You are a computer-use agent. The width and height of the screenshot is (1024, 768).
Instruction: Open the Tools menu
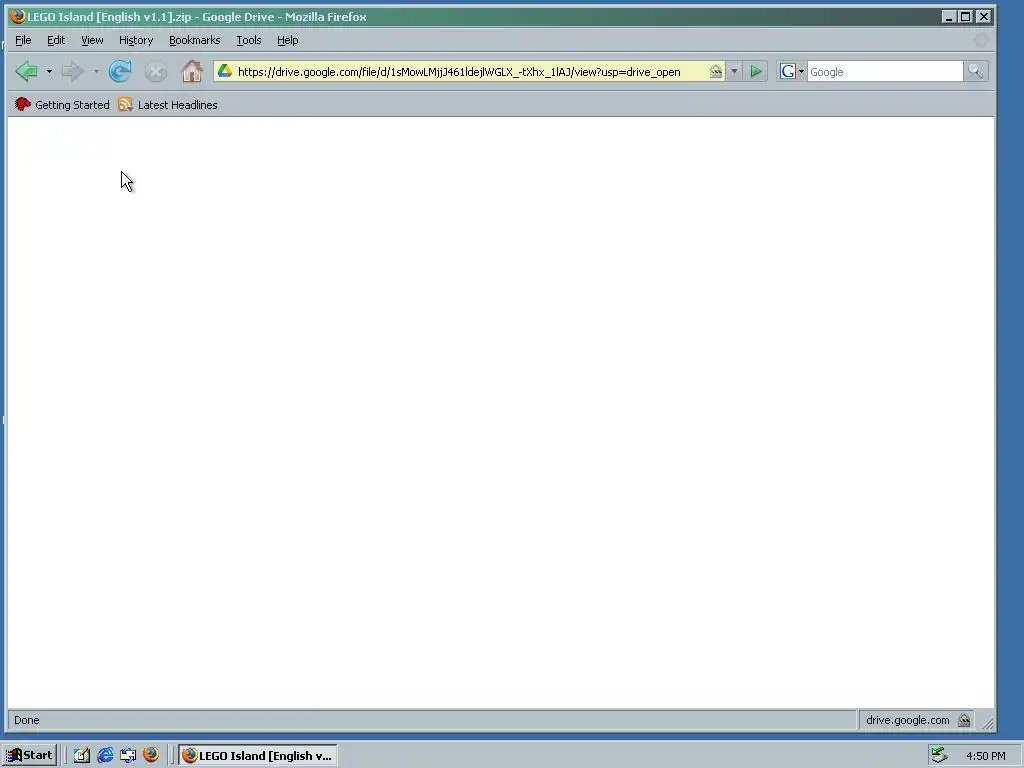pyautogui.click(x=249, y=40)
